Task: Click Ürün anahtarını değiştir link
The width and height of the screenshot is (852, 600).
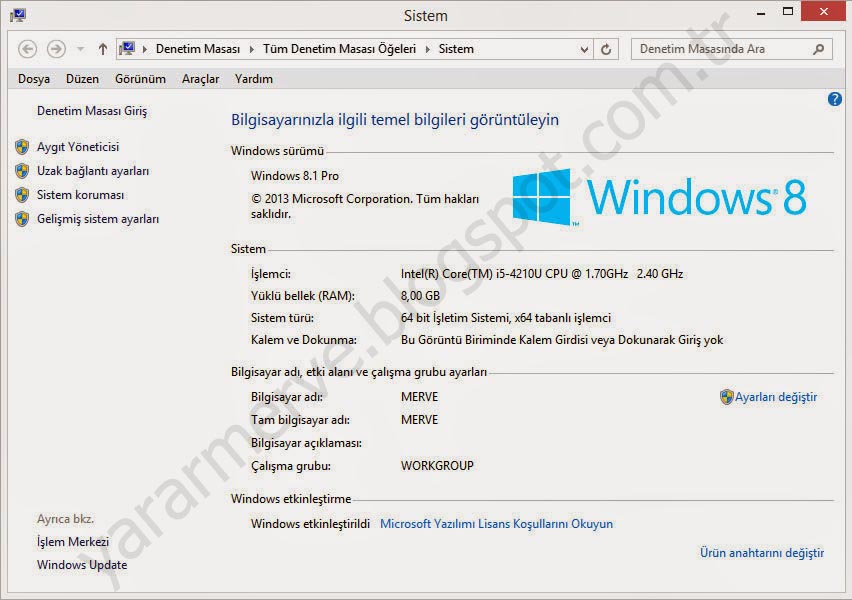Action: pyautogui.click(x=762, y=553)
